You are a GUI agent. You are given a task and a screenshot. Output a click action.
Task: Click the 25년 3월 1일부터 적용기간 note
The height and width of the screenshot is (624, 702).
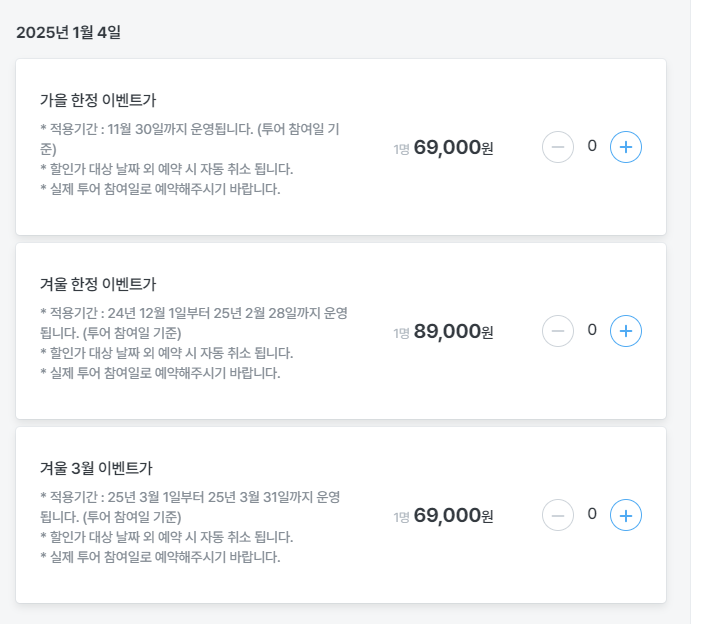[x=194, y=497]
